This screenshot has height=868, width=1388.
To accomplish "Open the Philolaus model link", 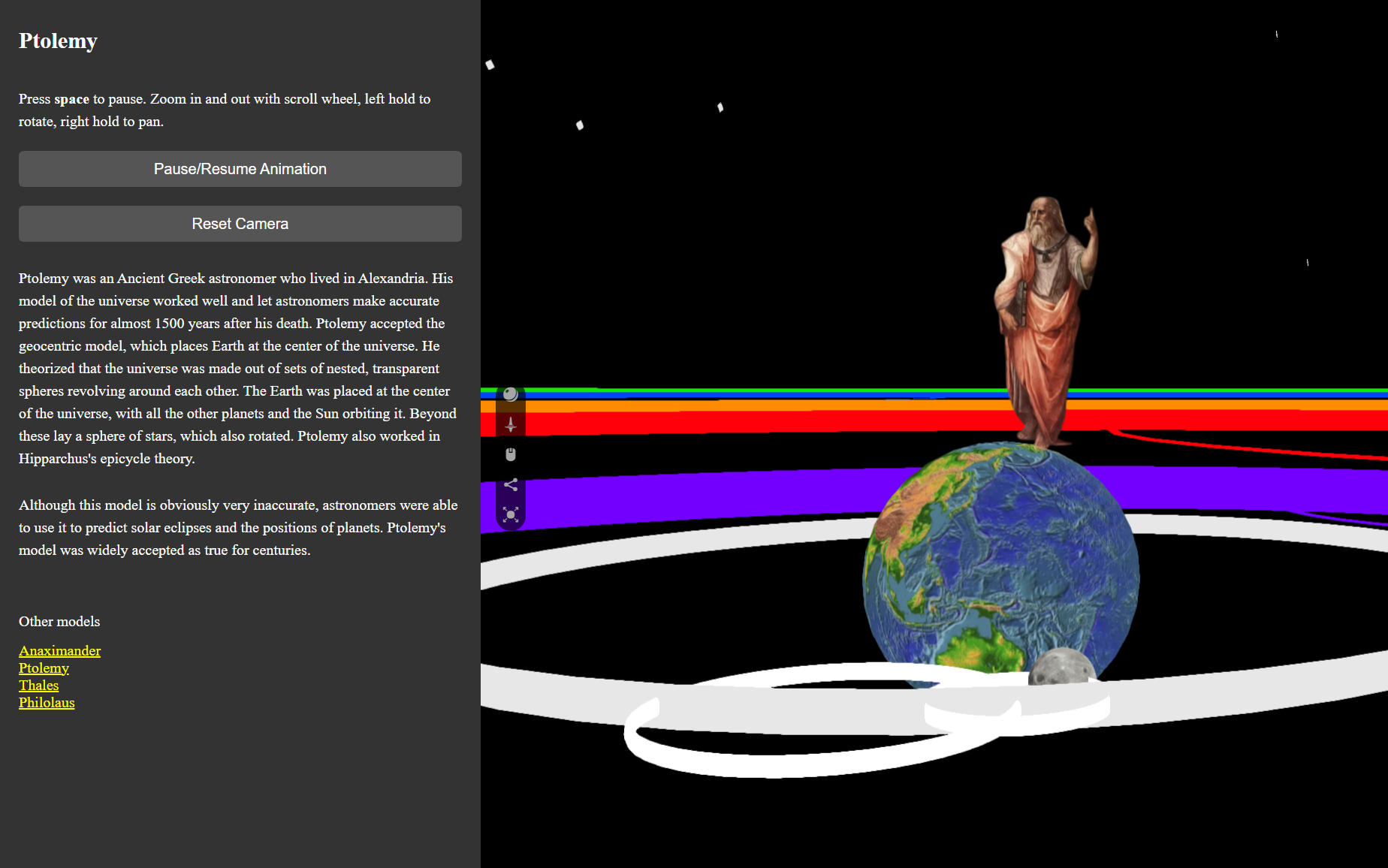I will click(47, 702).
